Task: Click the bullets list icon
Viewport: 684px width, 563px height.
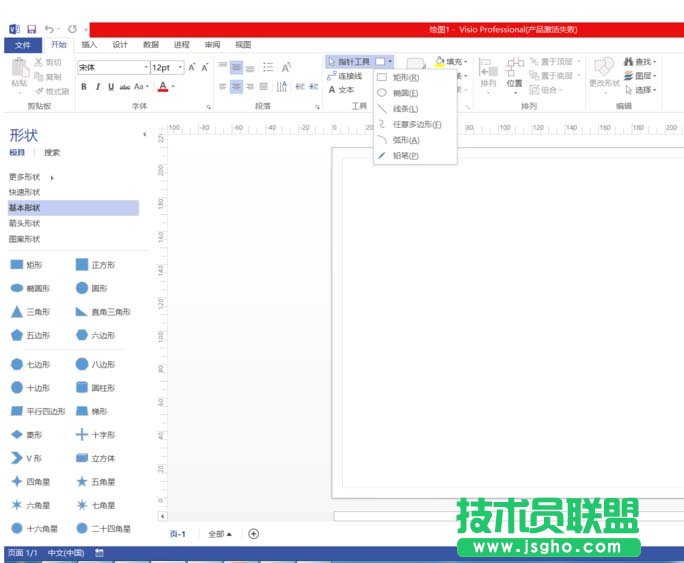Action: pos(268,67)
